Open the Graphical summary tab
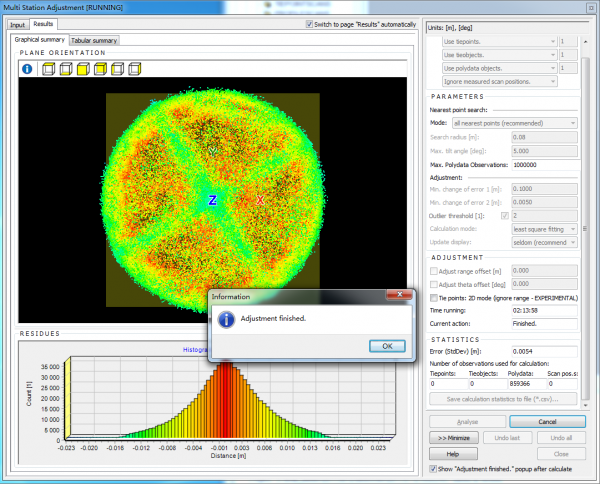 [40, 39]
